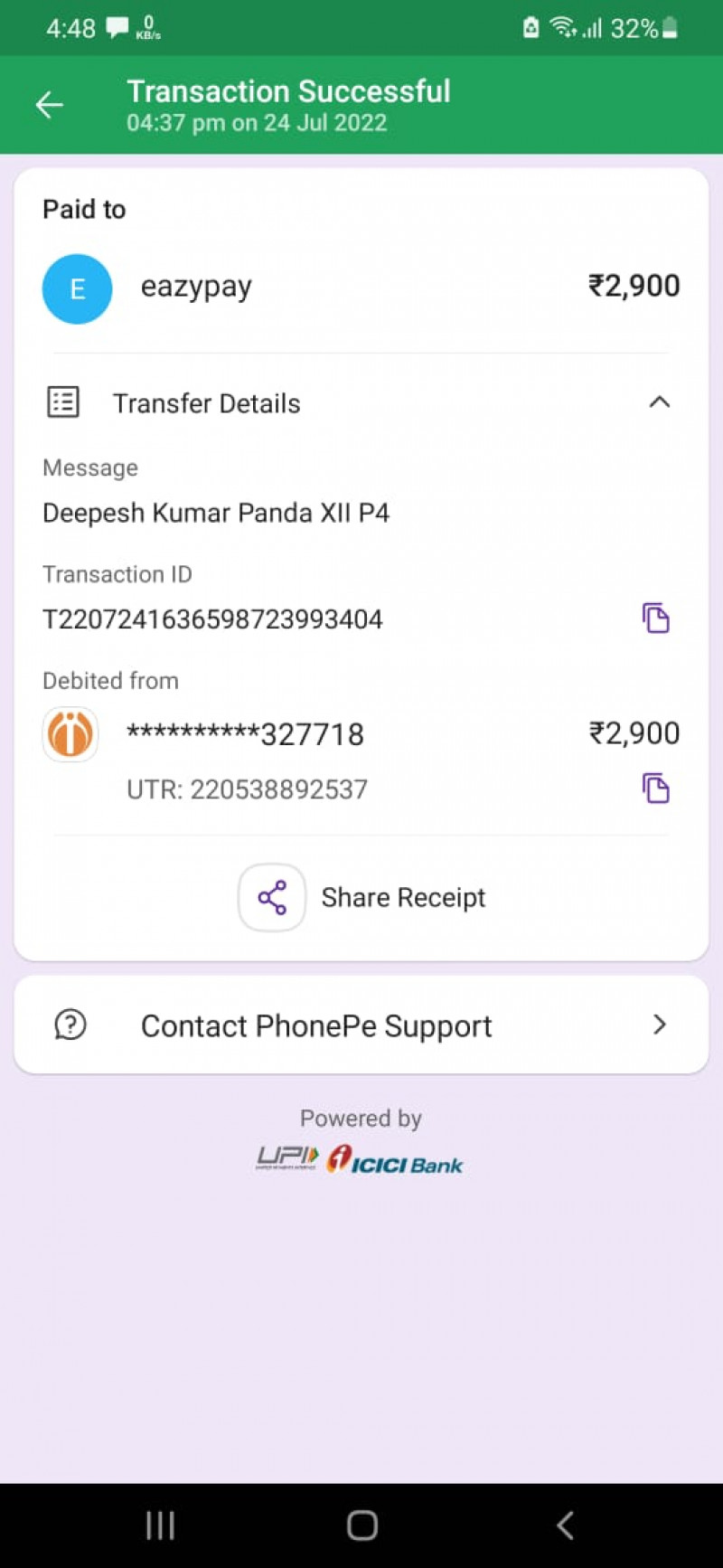The width and height of the screenshot is (723, 1568).
Task: Open Android recent apps
Action: [160, 1525]
